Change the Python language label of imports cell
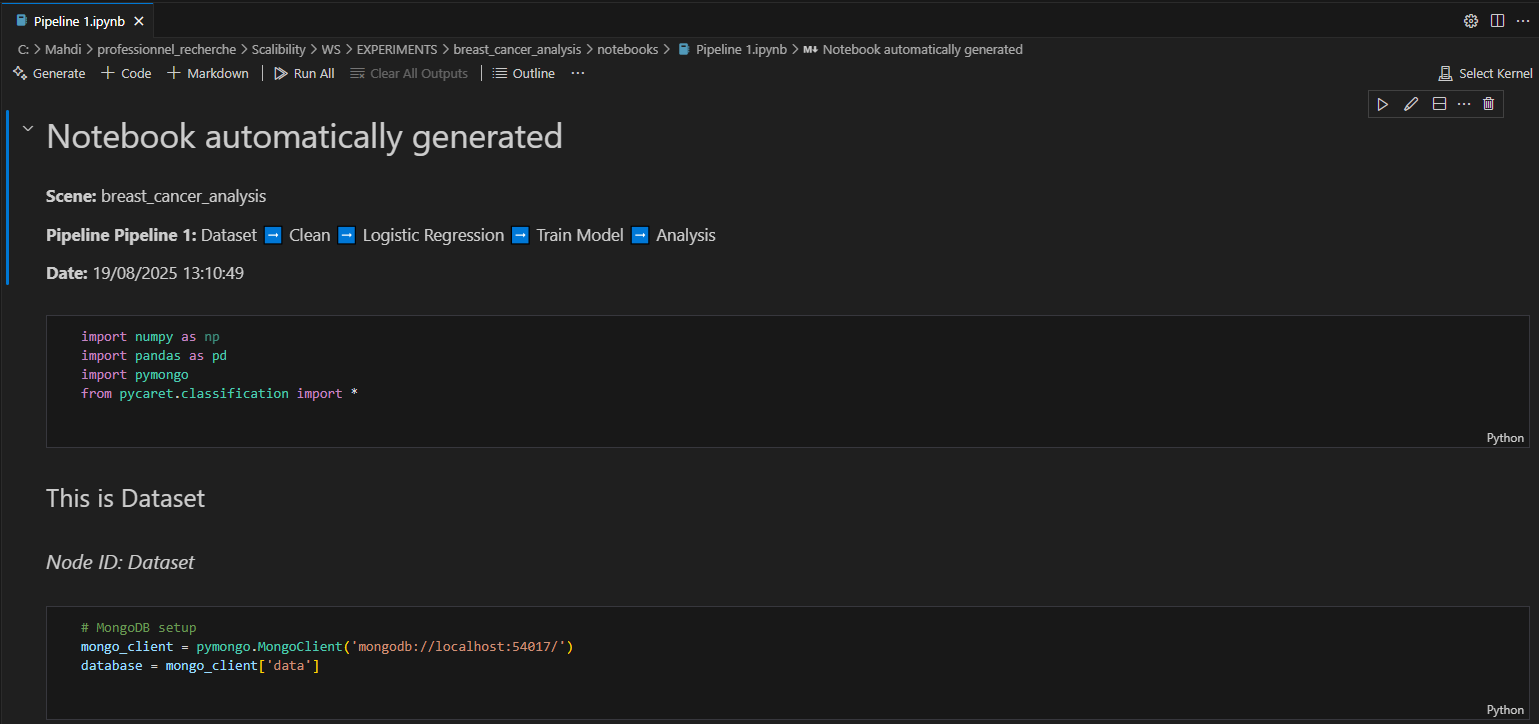This screenshot has width=1539, height=724. tap(1505, 437)
